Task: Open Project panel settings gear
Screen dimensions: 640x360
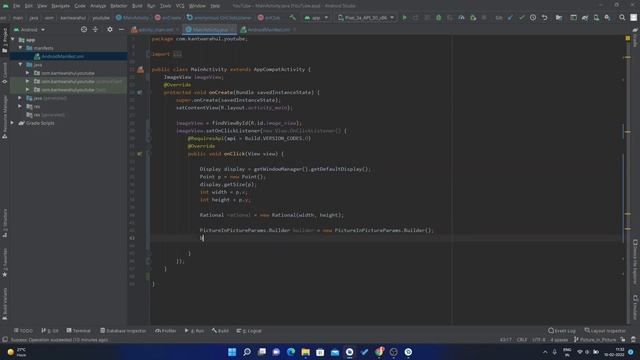Action: (110, 29)
